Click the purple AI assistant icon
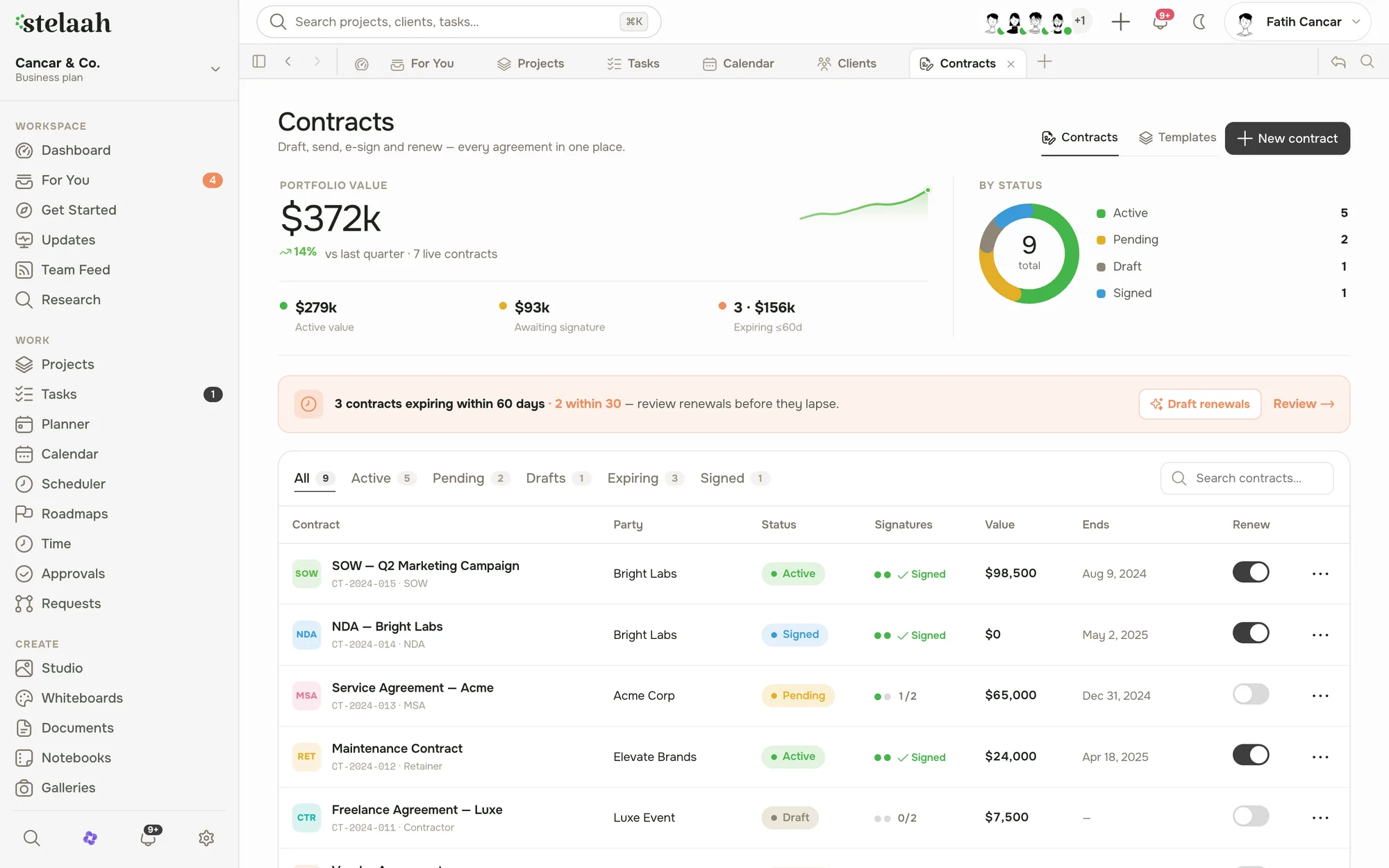Image resolution: width=1389 pixels, height=868 pixels. [90, 838]
